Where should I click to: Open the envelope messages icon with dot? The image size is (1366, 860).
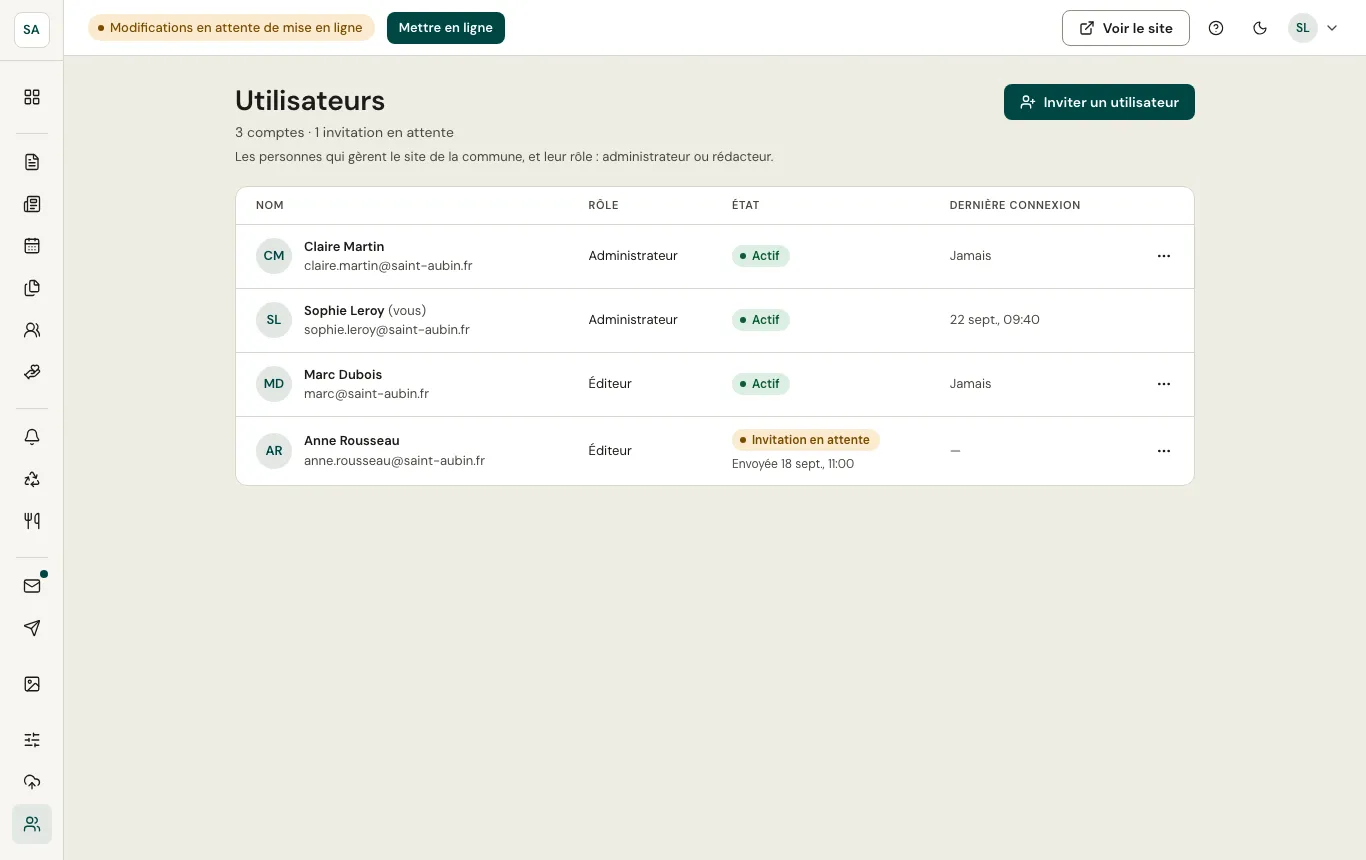point(32,586)
